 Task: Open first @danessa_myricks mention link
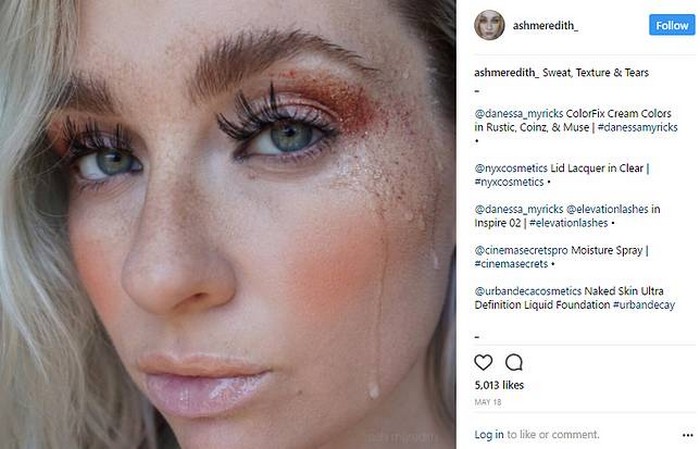click(519, 114)
